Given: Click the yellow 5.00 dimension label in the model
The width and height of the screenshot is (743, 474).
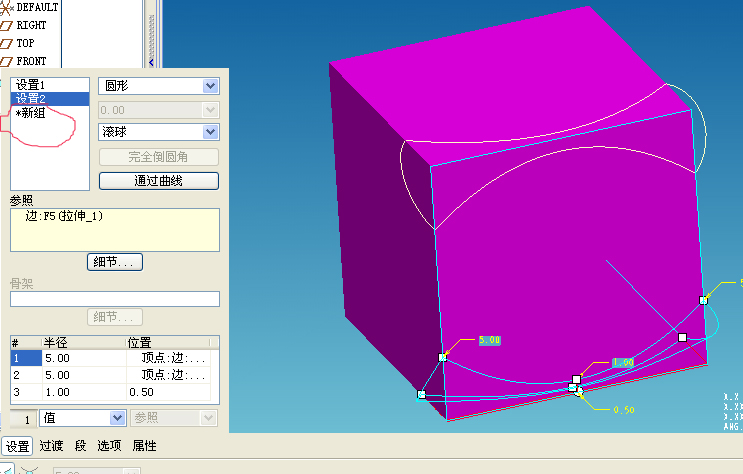Looking at the screenshot, I should pyautogui.click(x=489, y=340).
